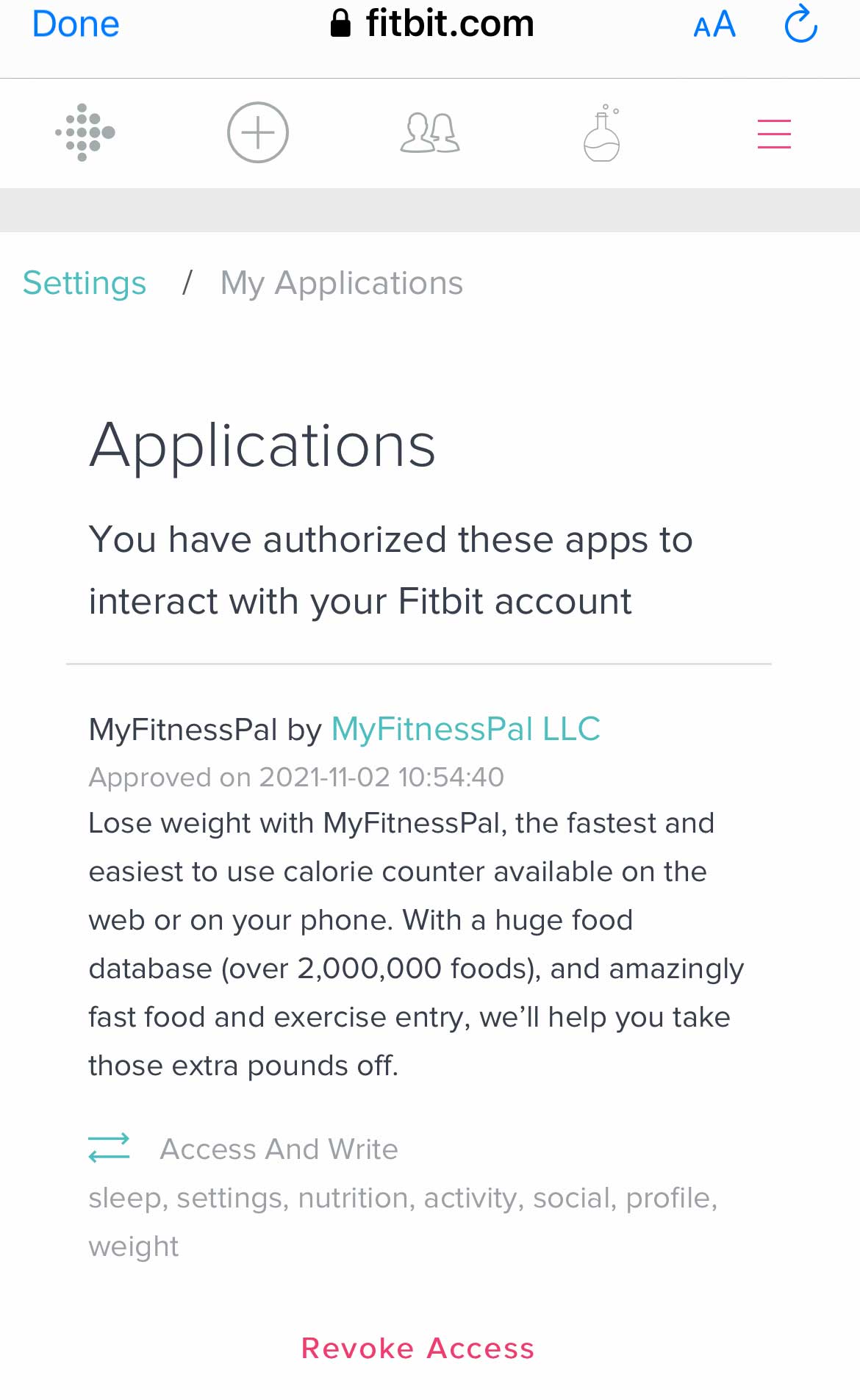The height and width of the screenshot is (1400, 860).
Task: Select My Applications breadcrumb item
Action: (x=341, y=282)
